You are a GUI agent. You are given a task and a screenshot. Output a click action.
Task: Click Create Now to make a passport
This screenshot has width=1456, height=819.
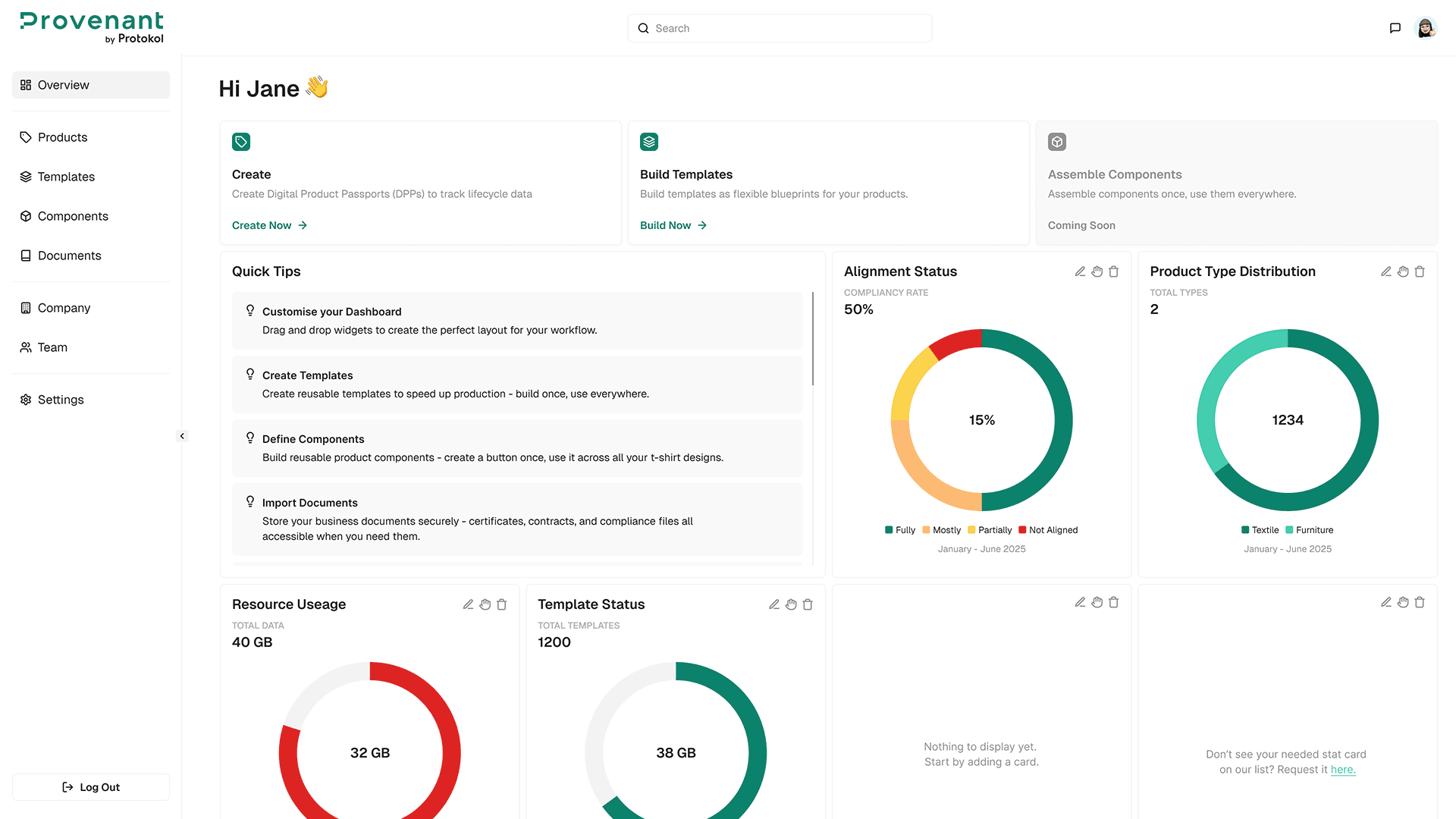pyautogui.click(x=261, y=225)
